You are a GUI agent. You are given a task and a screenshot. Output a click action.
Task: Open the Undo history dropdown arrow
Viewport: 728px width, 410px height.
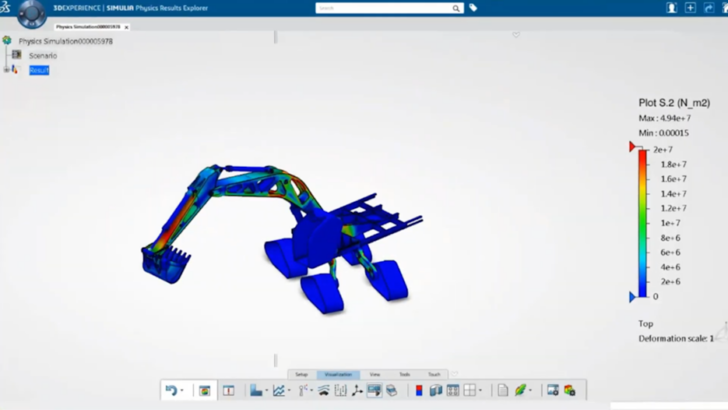tap(182, 390)
